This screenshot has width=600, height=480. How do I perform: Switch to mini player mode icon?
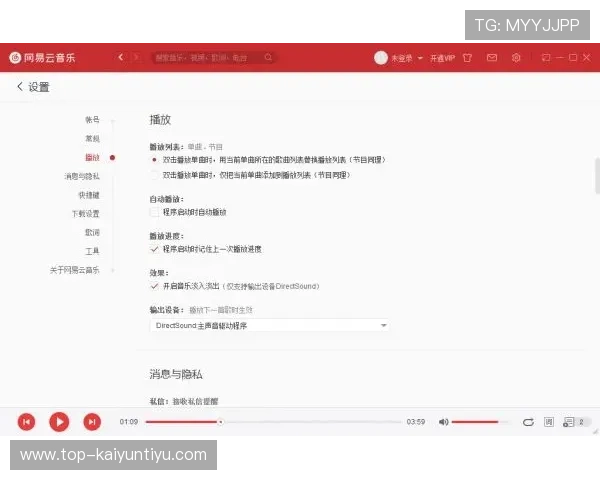tap(546, 58)
